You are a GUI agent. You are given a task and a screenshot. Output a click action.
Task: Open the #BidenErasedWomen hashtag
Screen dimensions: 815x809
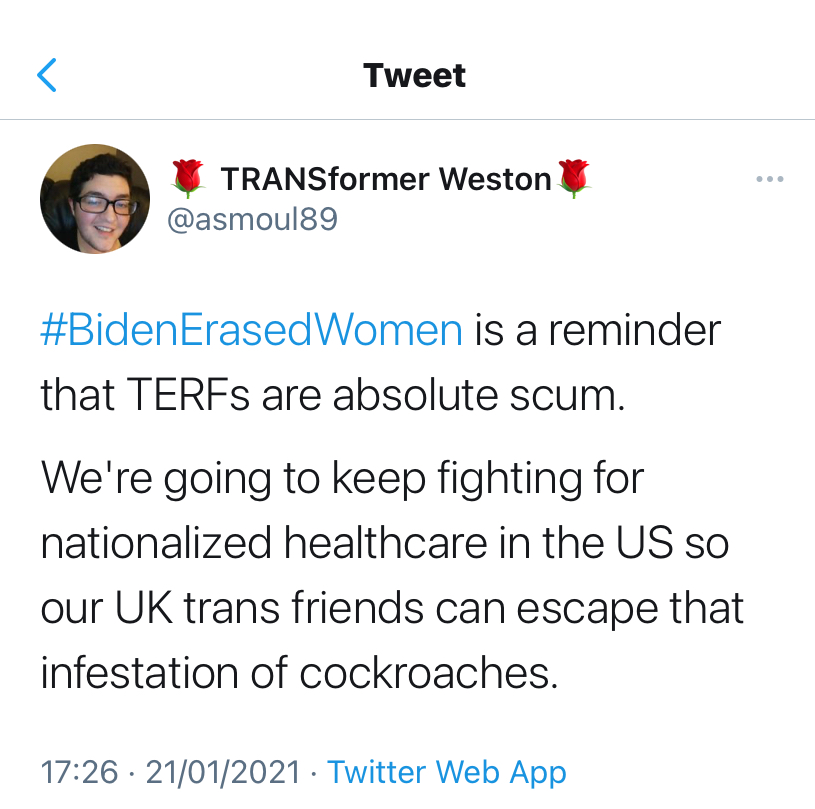click(x=251, y=331)
